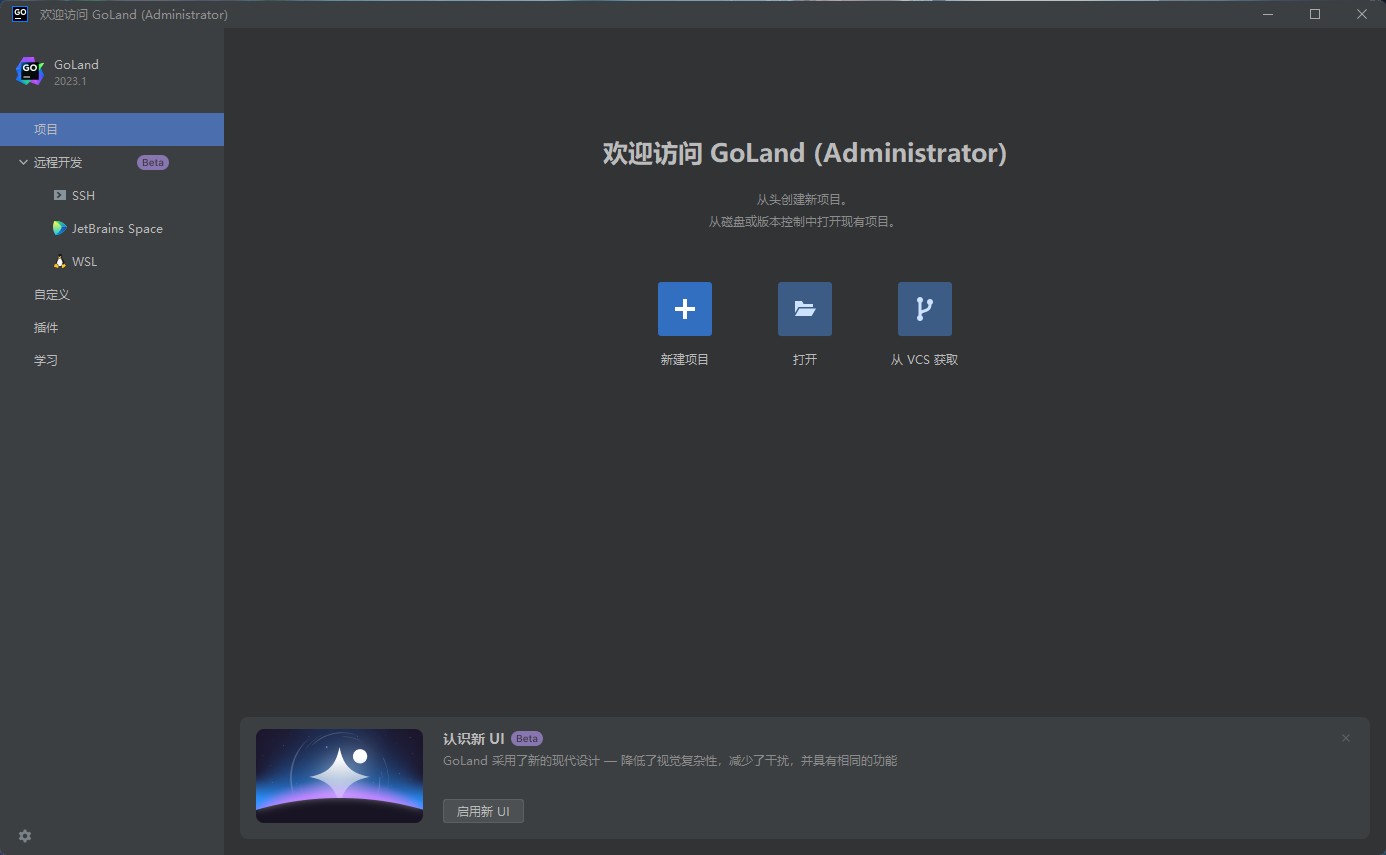
Task: Click the WSL penguin icon
Action: tap(60, 261)
